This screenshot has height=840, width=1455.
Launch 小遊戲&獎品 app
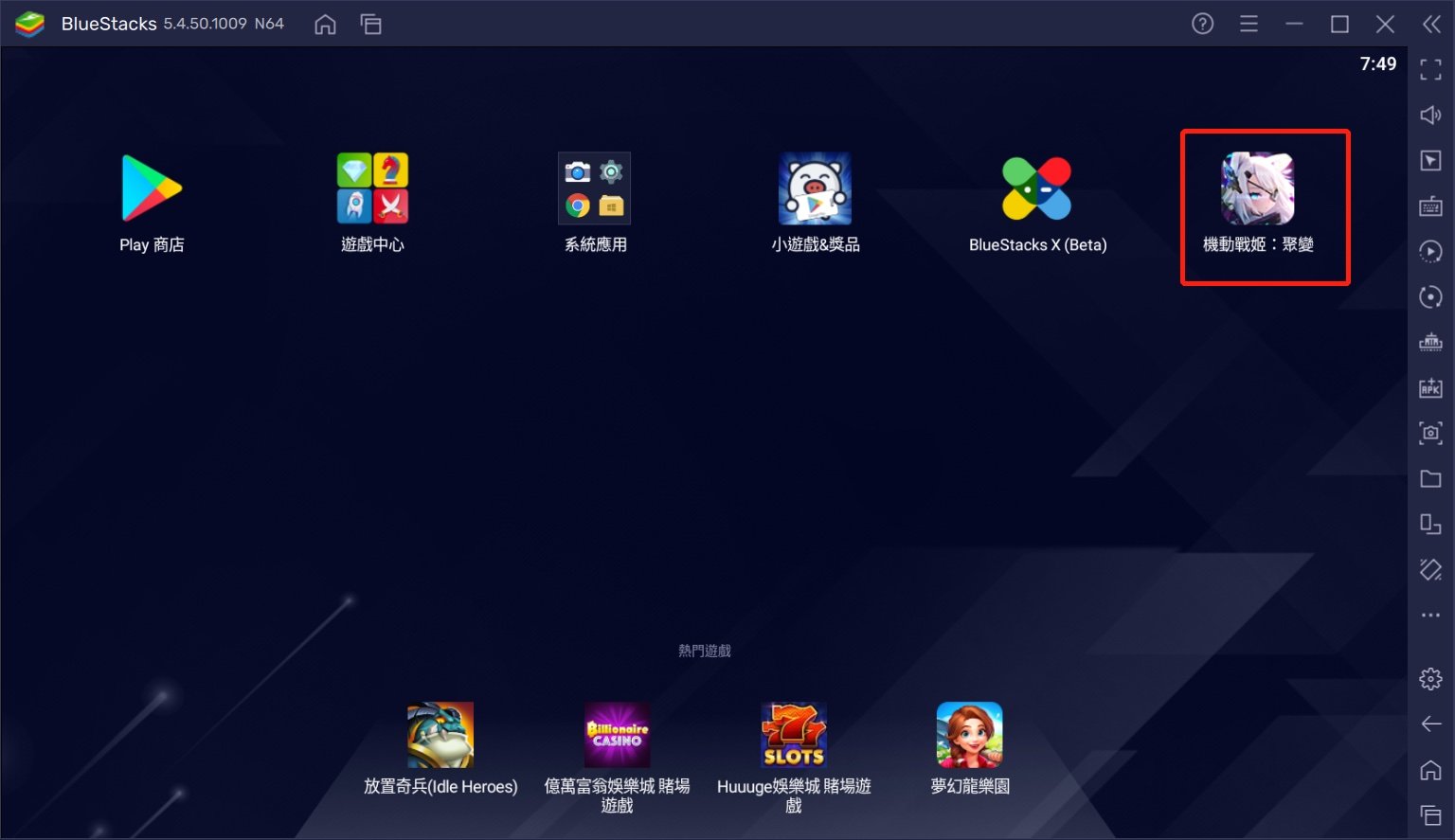pyautogui.click(x=815, y=188)
